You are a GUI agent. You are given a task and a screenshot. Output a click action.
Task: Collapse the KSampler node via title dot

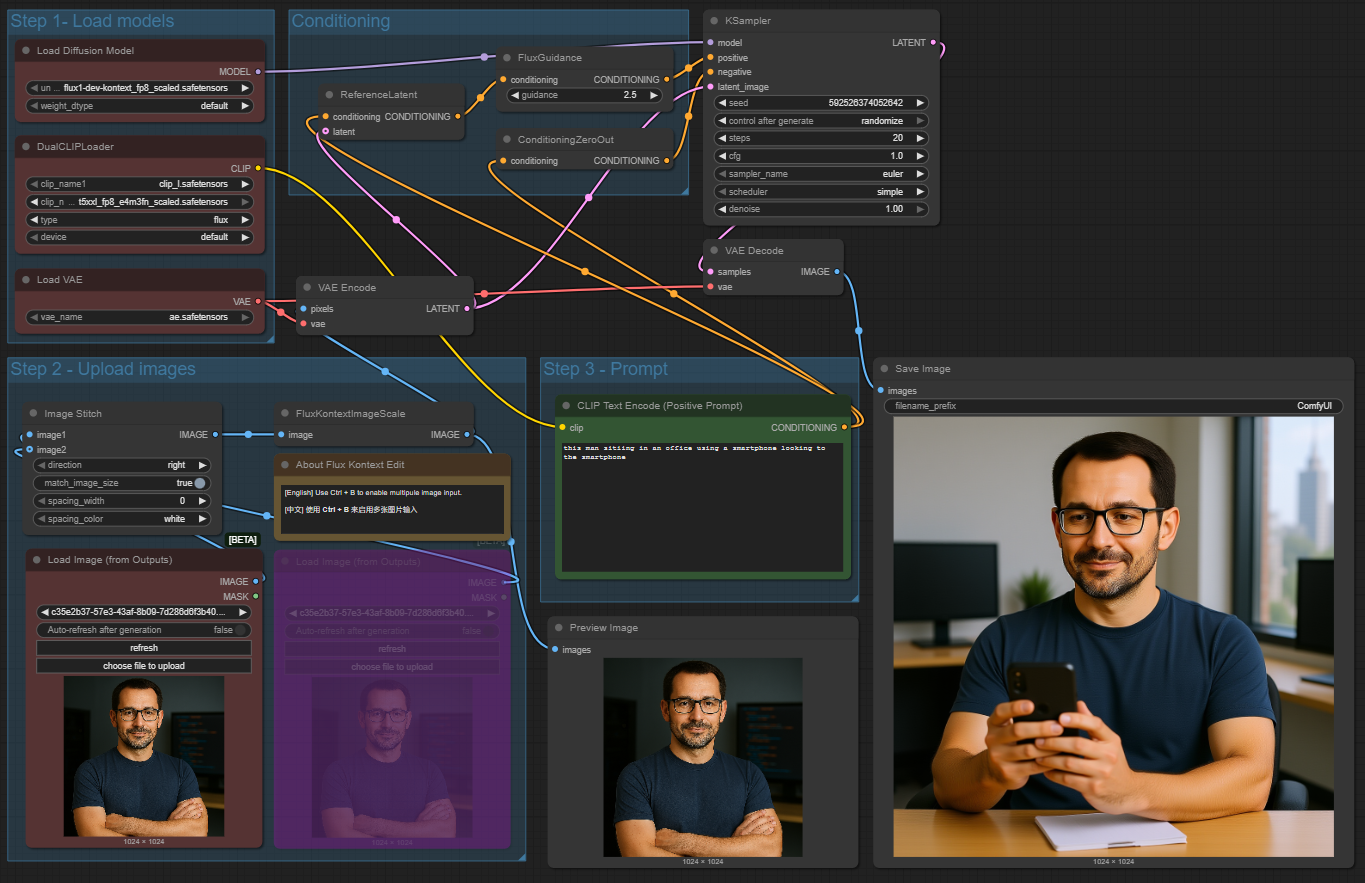point(714,21)
